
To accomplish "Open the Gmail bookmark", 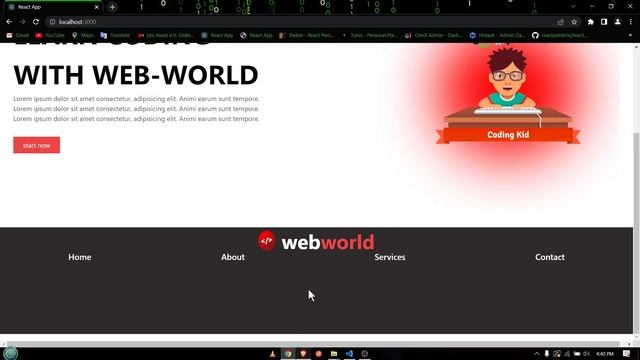I will pos(18,36).
